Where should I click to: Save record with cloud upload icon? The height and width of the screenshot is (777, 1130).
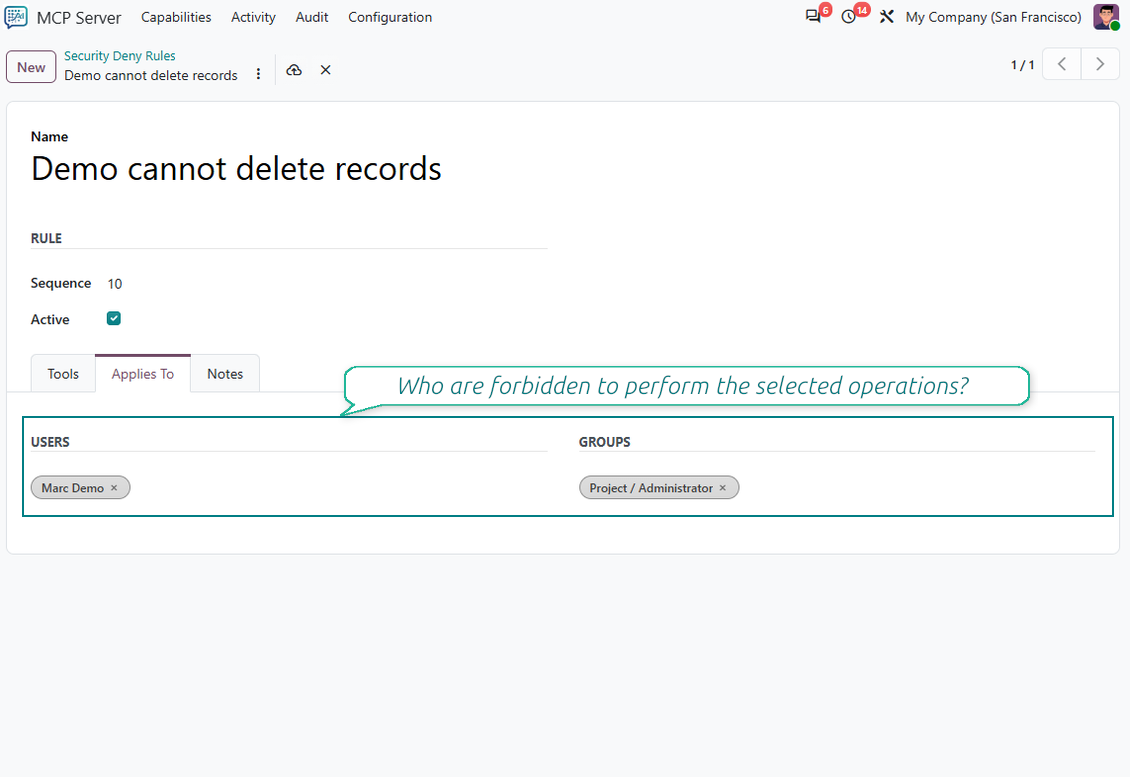[294, 70]
